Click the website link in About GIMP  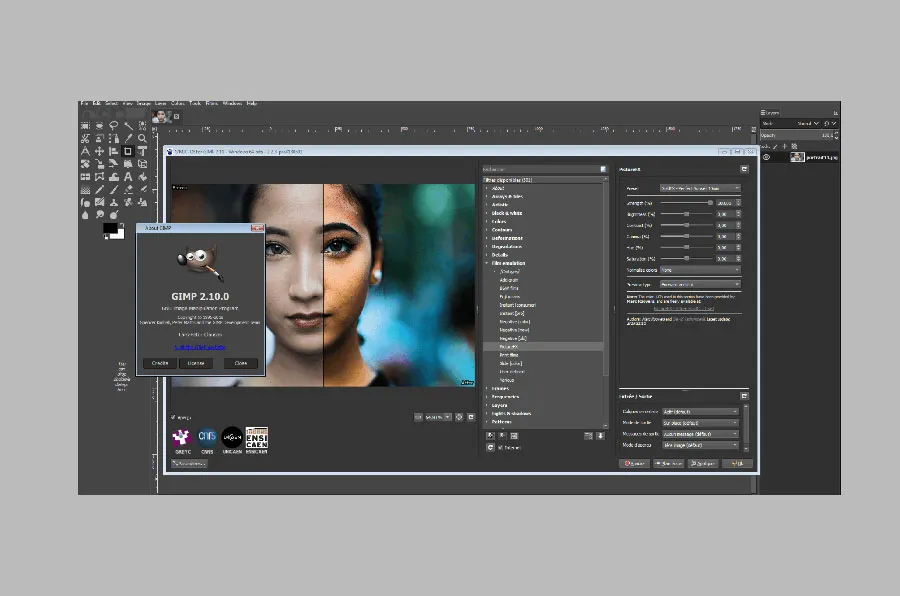coord(200,347)
